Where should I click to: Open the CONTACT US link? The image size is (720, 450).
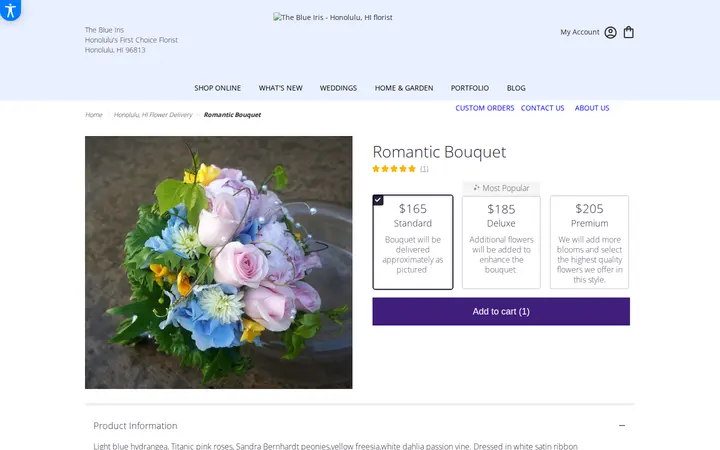pos(542,108)
